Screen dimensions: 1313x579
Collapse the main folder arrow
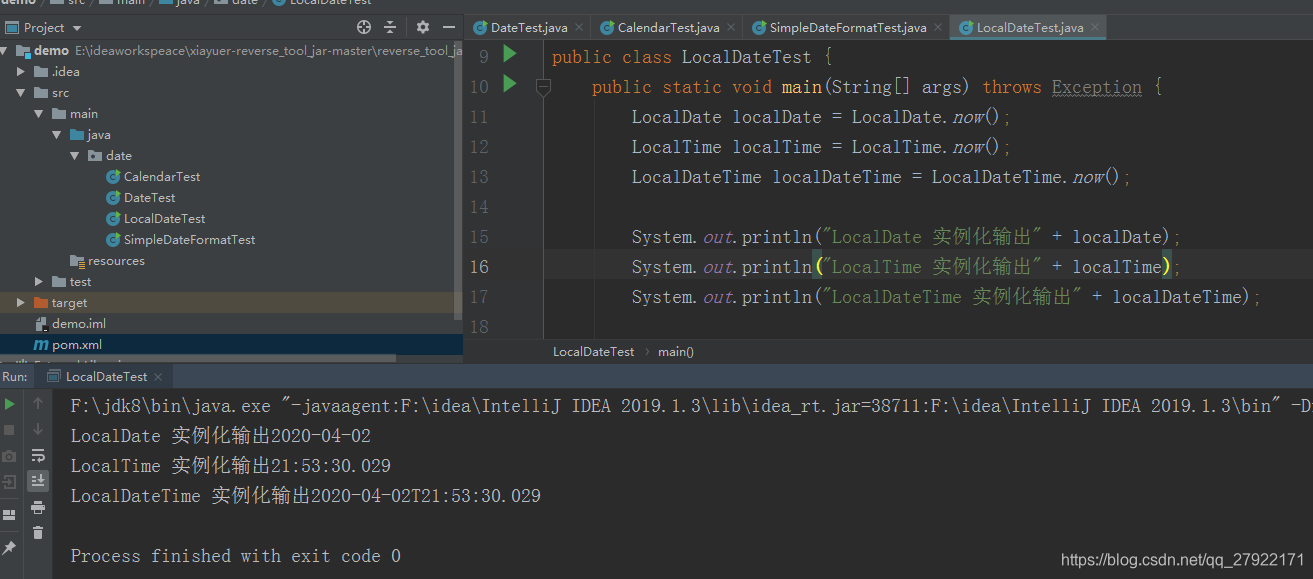[39, 113]
